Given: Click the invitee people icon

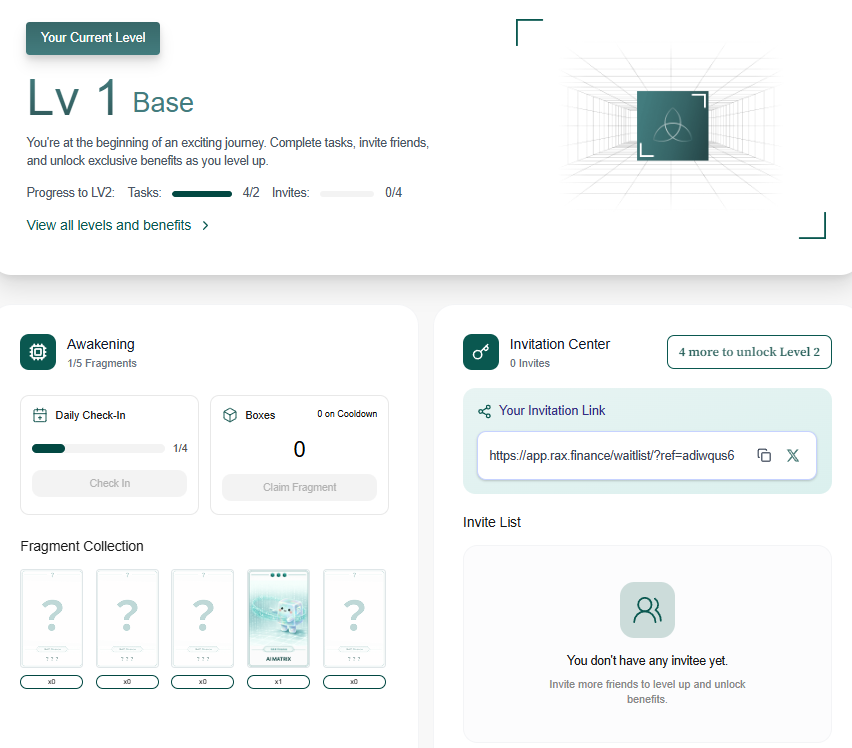Looking at the screenshot, I should coord(647,609).
